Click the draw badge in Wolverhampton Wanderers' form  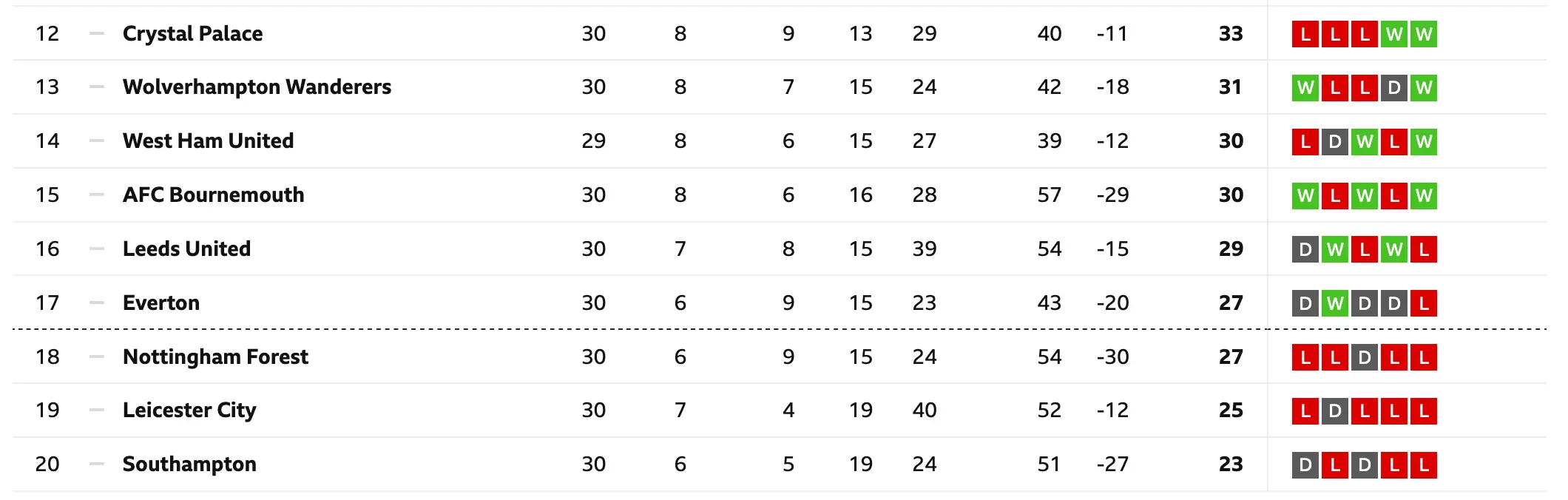tap(1393, 88)
